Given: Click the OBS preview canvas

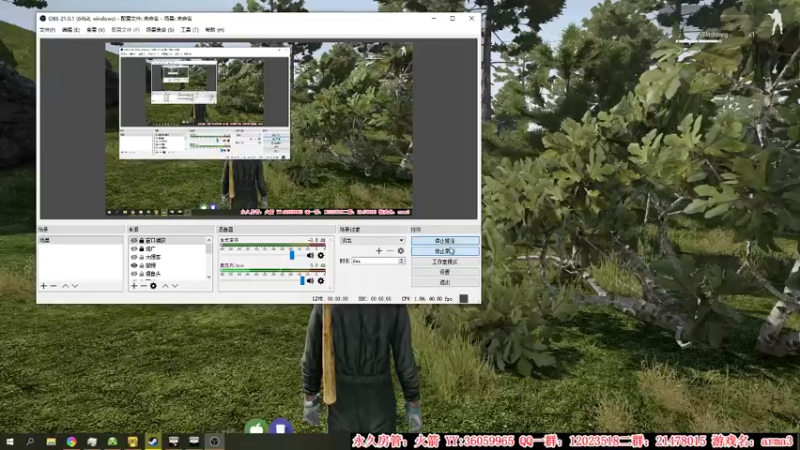Looking at the screenshot, I should [259, 129].
